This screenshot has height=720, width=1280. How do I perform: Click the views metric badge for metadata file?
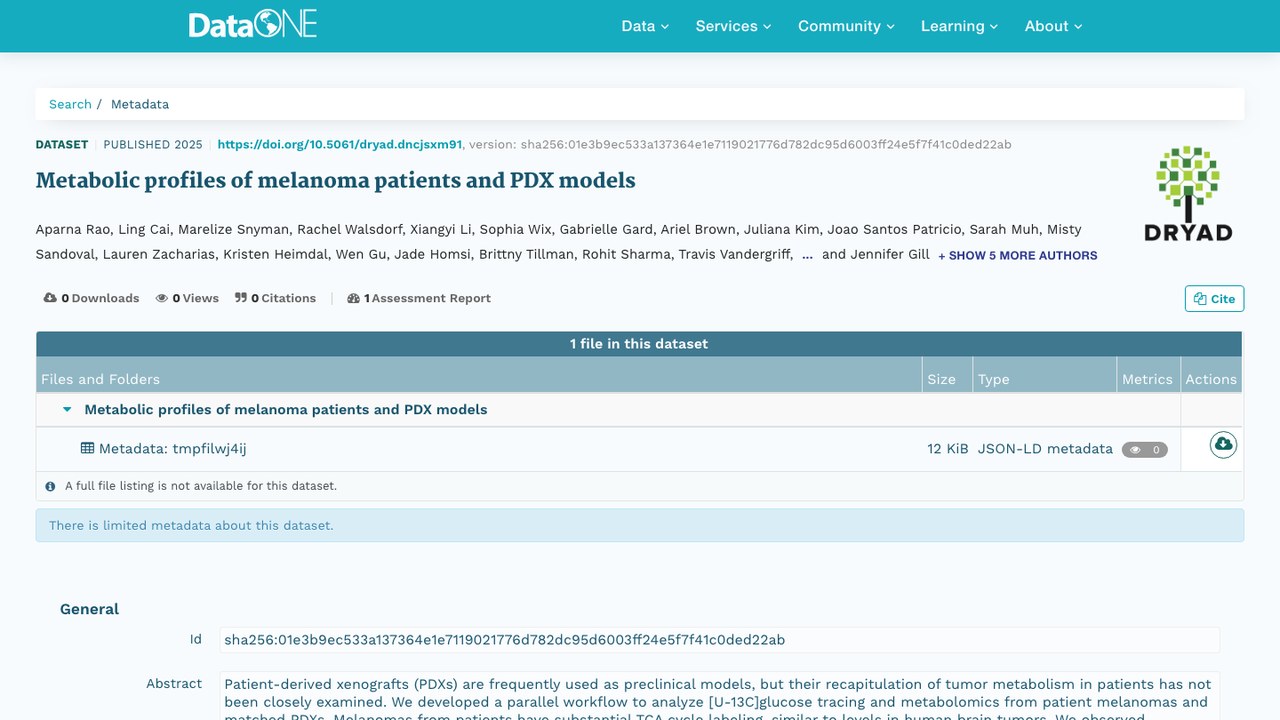point(1145,450)
